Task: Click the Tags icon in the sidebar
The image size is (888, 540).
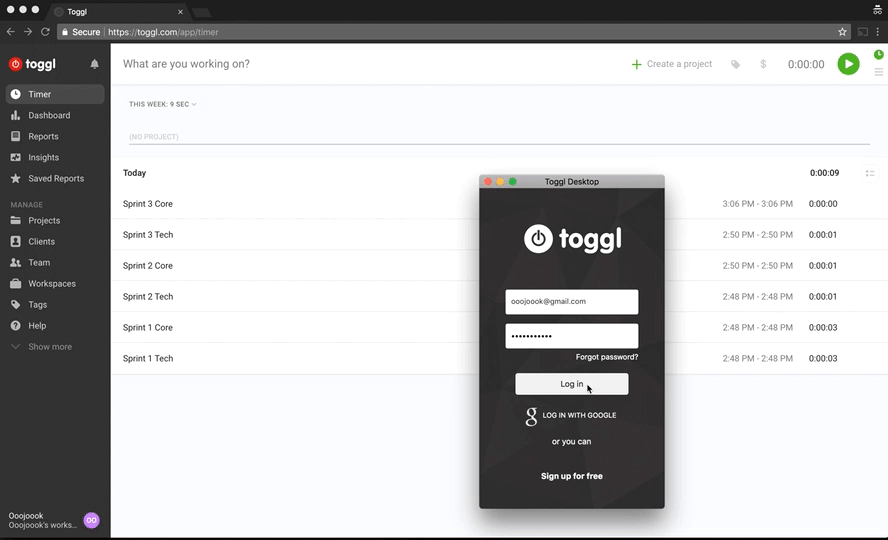Action: pos(16,305)
